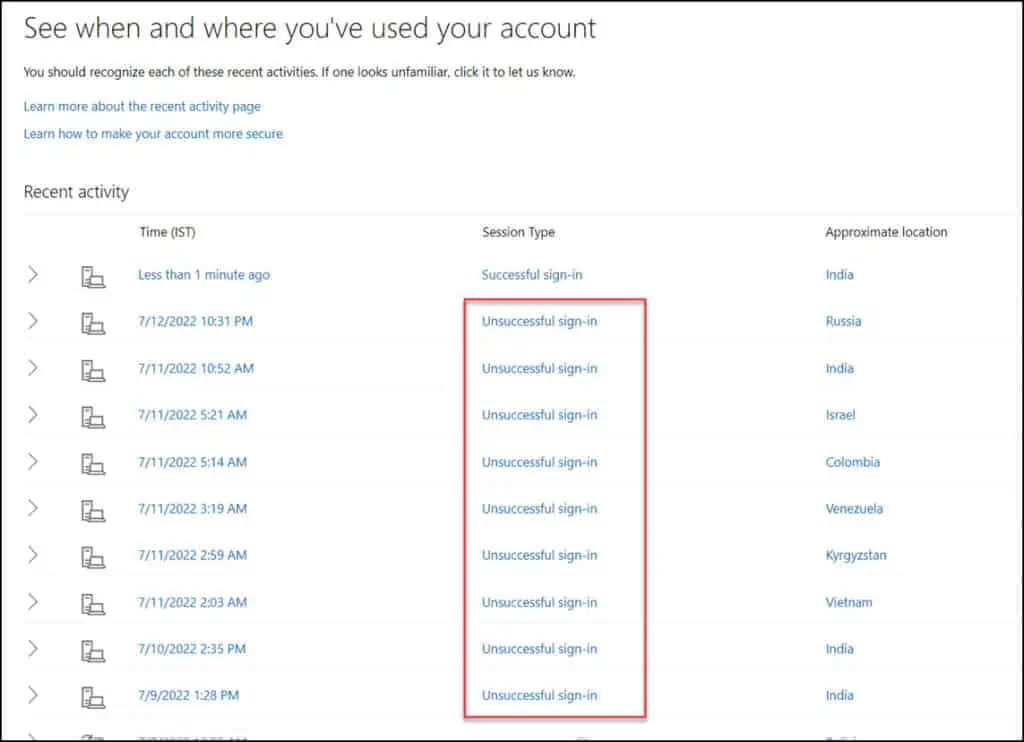Image resolution: width=1024 pixels, height=742 pixels.
Task: Click 7/10/2022 2:35 PM timestamp
Action: coord(191,649)
